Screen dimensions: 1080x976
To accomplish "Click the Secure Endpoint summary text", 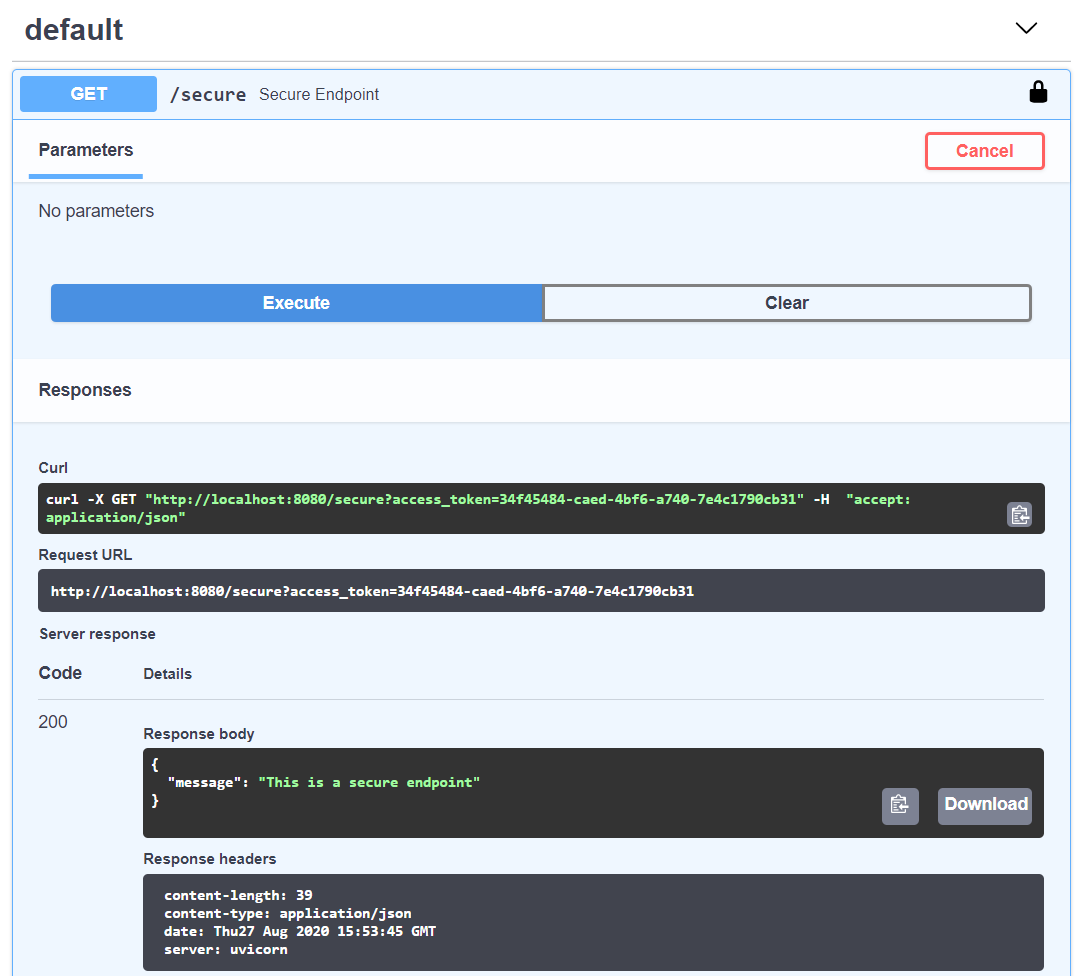I will point(320,94).
